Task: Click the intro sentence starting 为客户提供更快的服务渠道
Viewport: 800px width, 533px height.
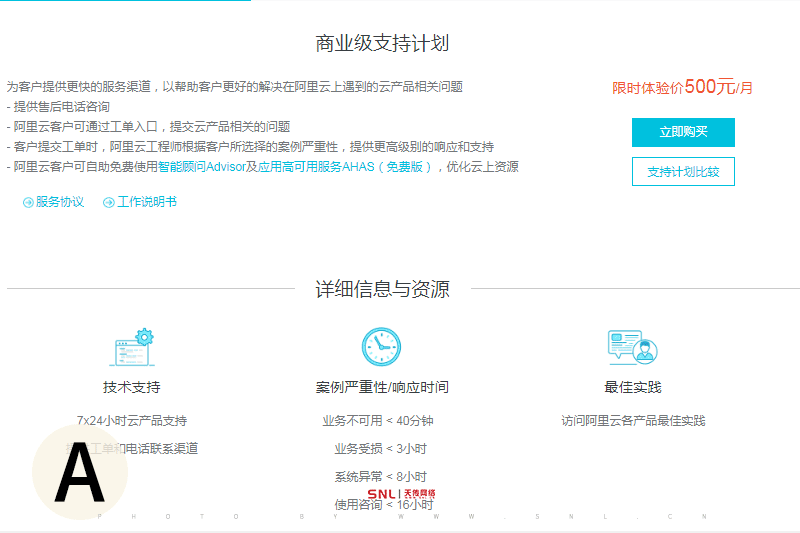Action: point(235,87)
